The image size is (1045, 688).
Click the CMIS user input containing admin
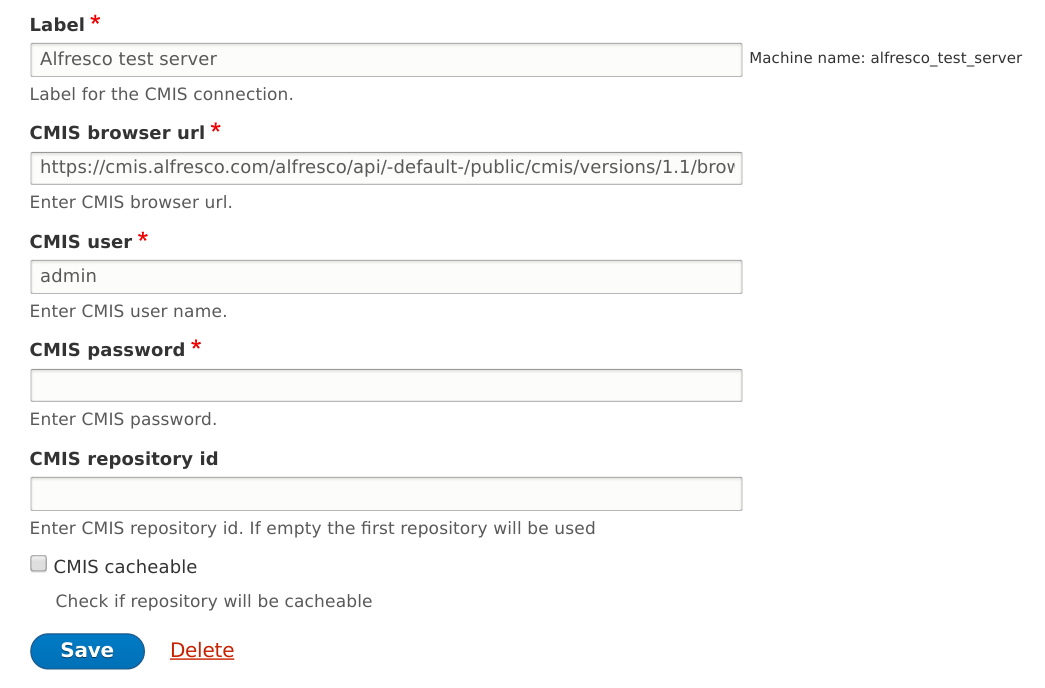click(385, 277)
